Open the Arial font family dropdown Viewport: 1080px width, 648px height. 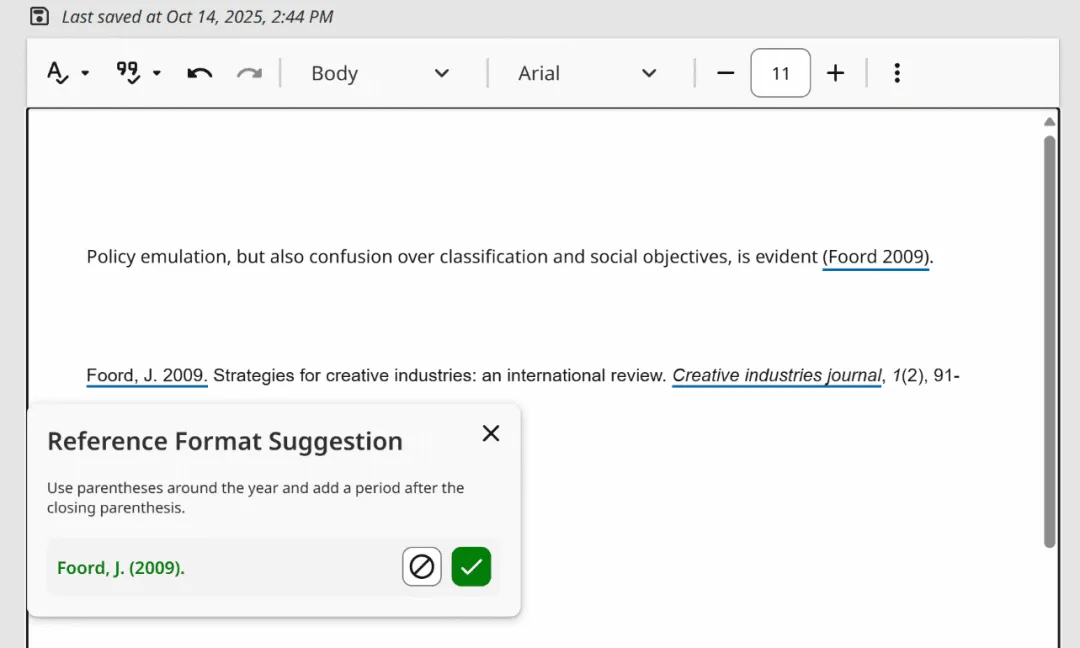pyautogui.click(x=587, y=73)
